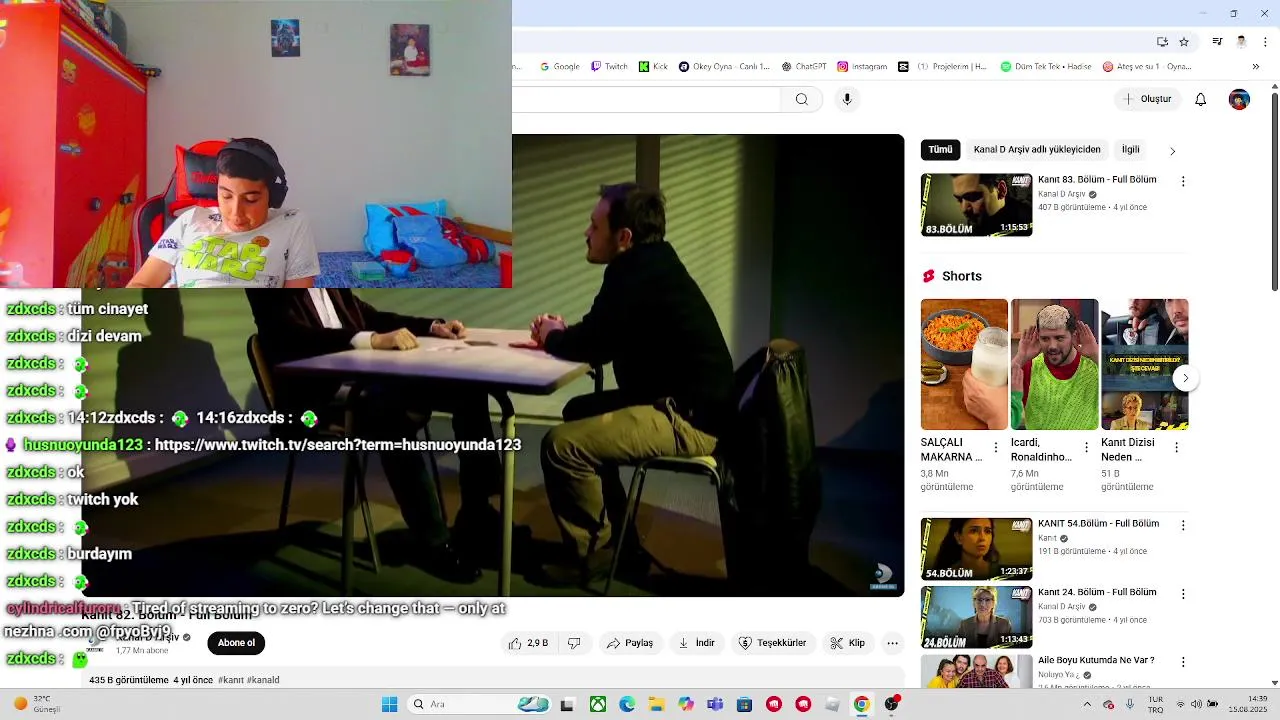Open the Ateş ve su 1 bookmark

point(1147,67)
